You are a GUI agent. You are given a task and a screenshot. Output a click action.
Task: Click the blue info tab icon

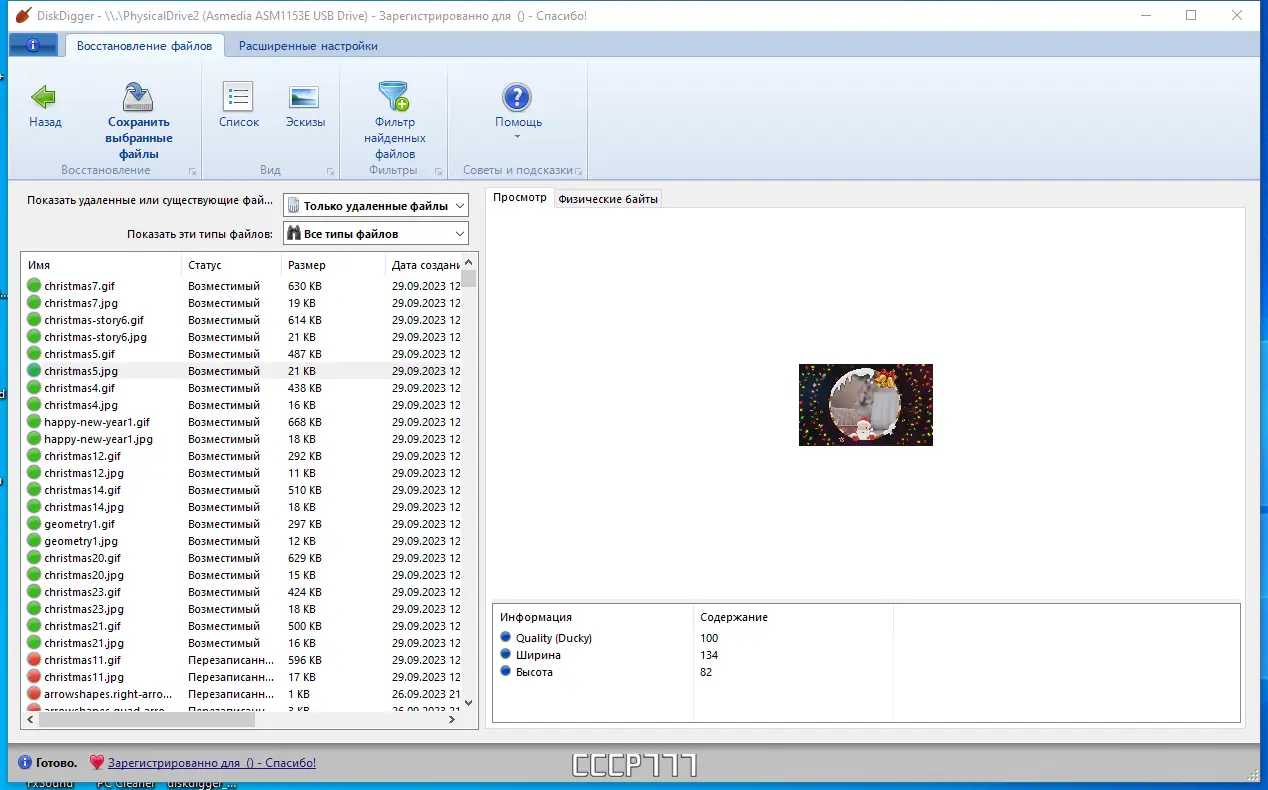[33, 46]
